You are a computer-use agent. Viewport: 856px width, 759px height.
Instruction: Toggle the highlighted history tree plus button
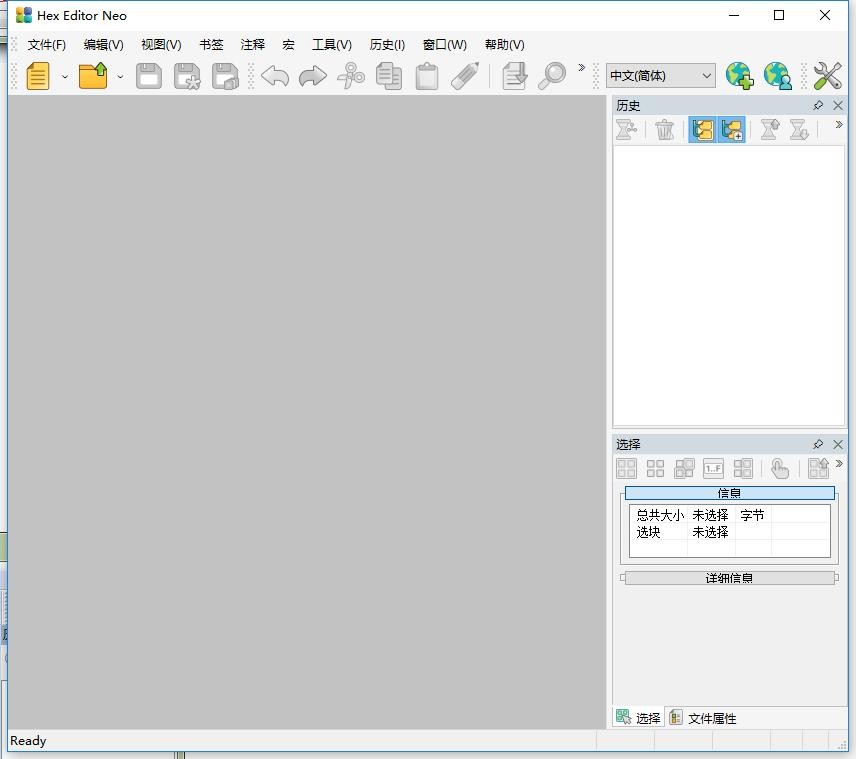pyautogui.click(x=732, y=130)
